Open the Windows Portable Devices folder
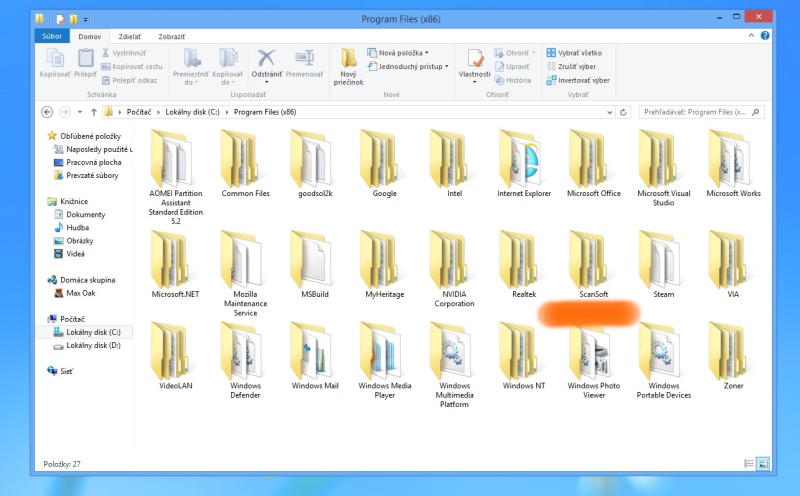Image resolution: width=800 pixels, height=496 pixels. click(663, 360)
